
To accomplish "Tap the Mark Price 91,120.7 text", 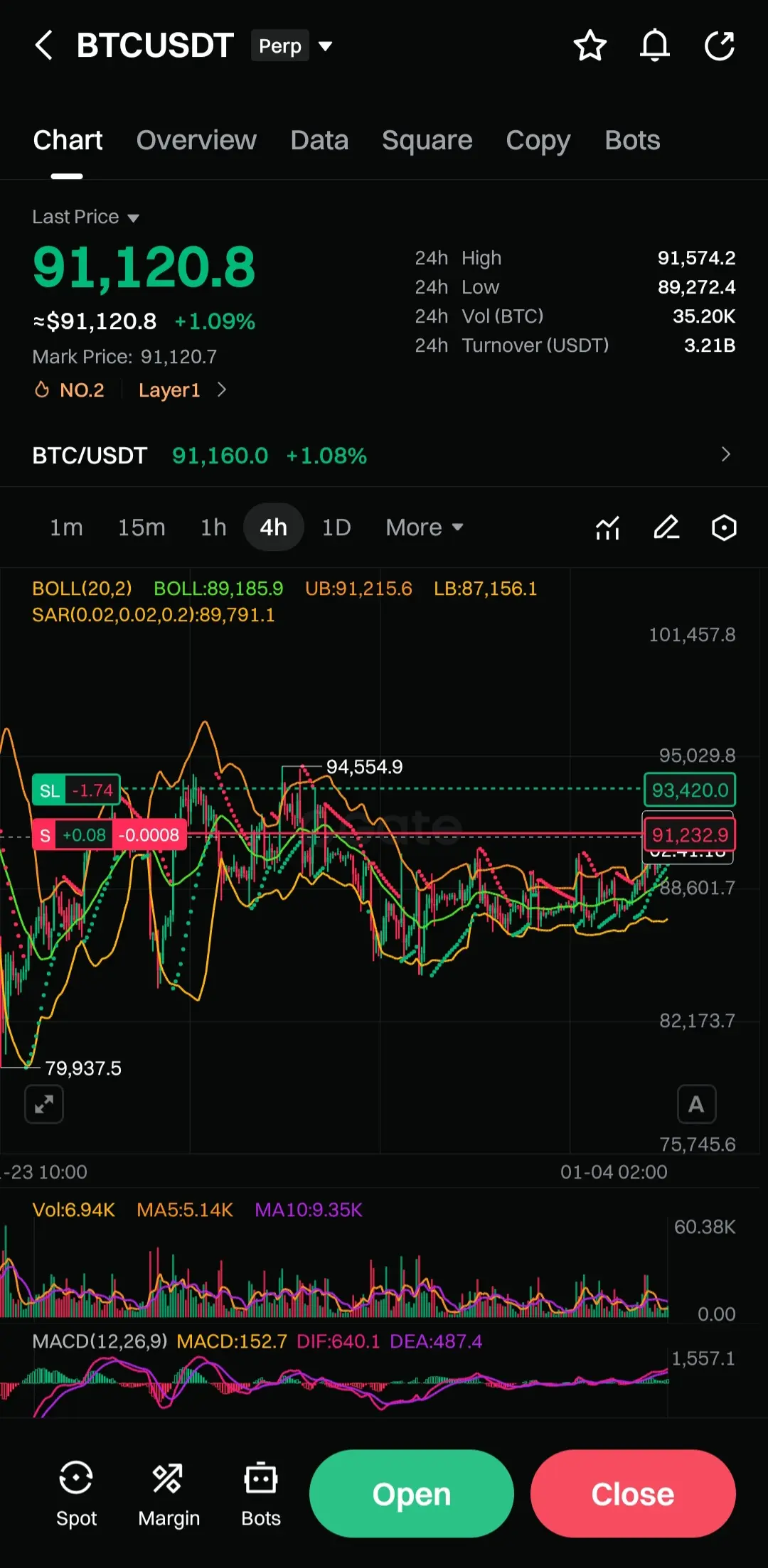I will pyautogui.click(x=124, y=357).
